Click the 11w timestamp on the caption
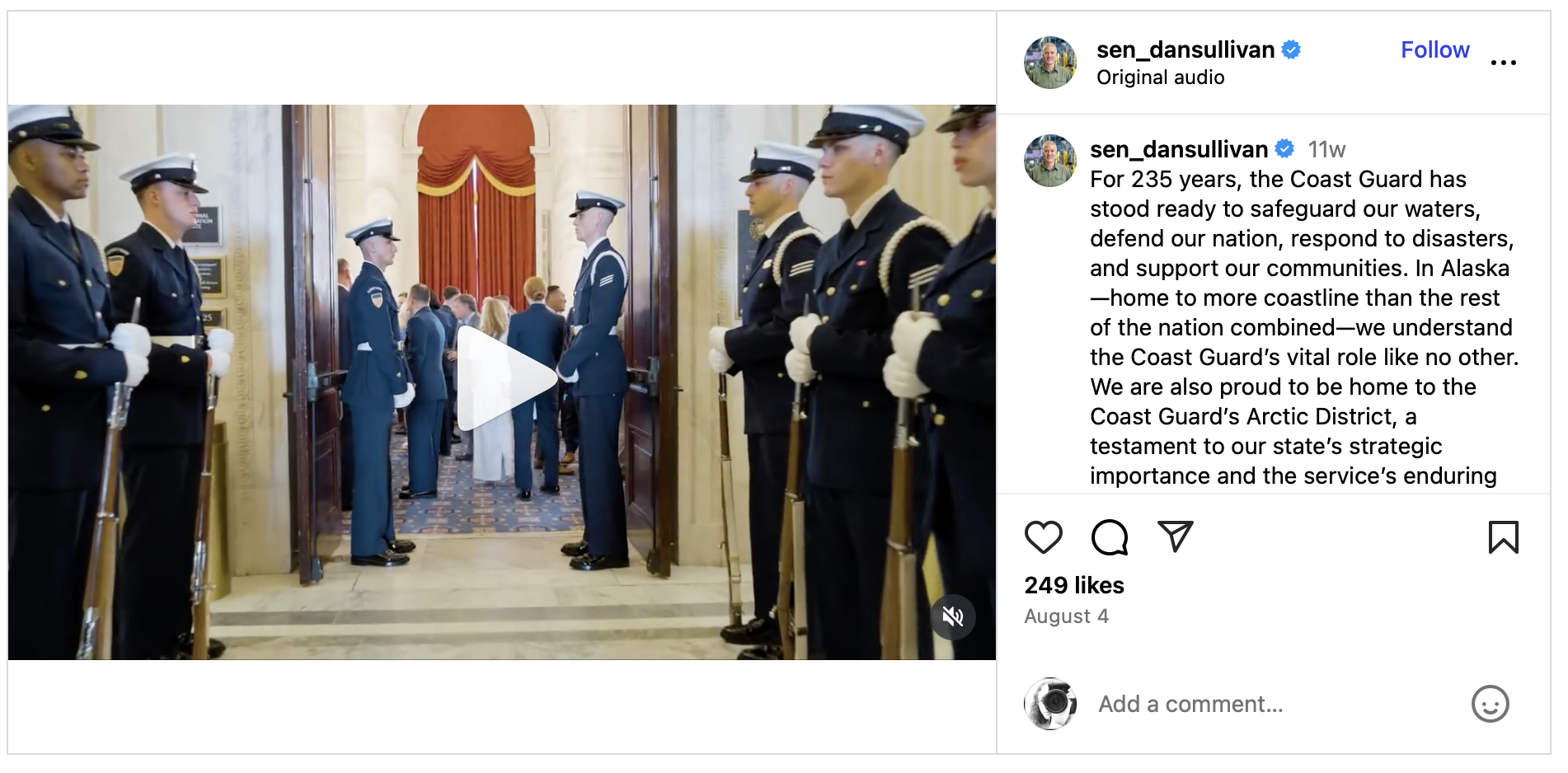Image resolution: width=1568 pixels, height=773 pixels. [1326, 149]
